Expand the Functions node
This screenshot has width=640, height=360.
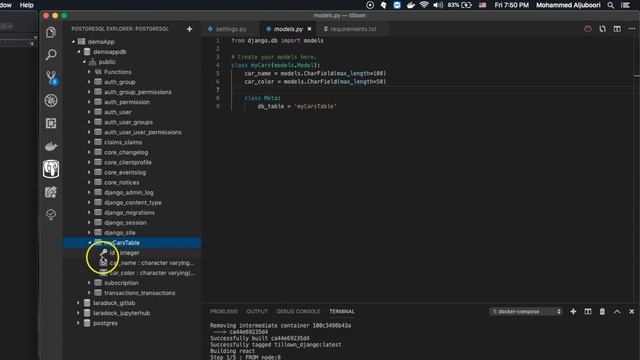tap(89, 72)
